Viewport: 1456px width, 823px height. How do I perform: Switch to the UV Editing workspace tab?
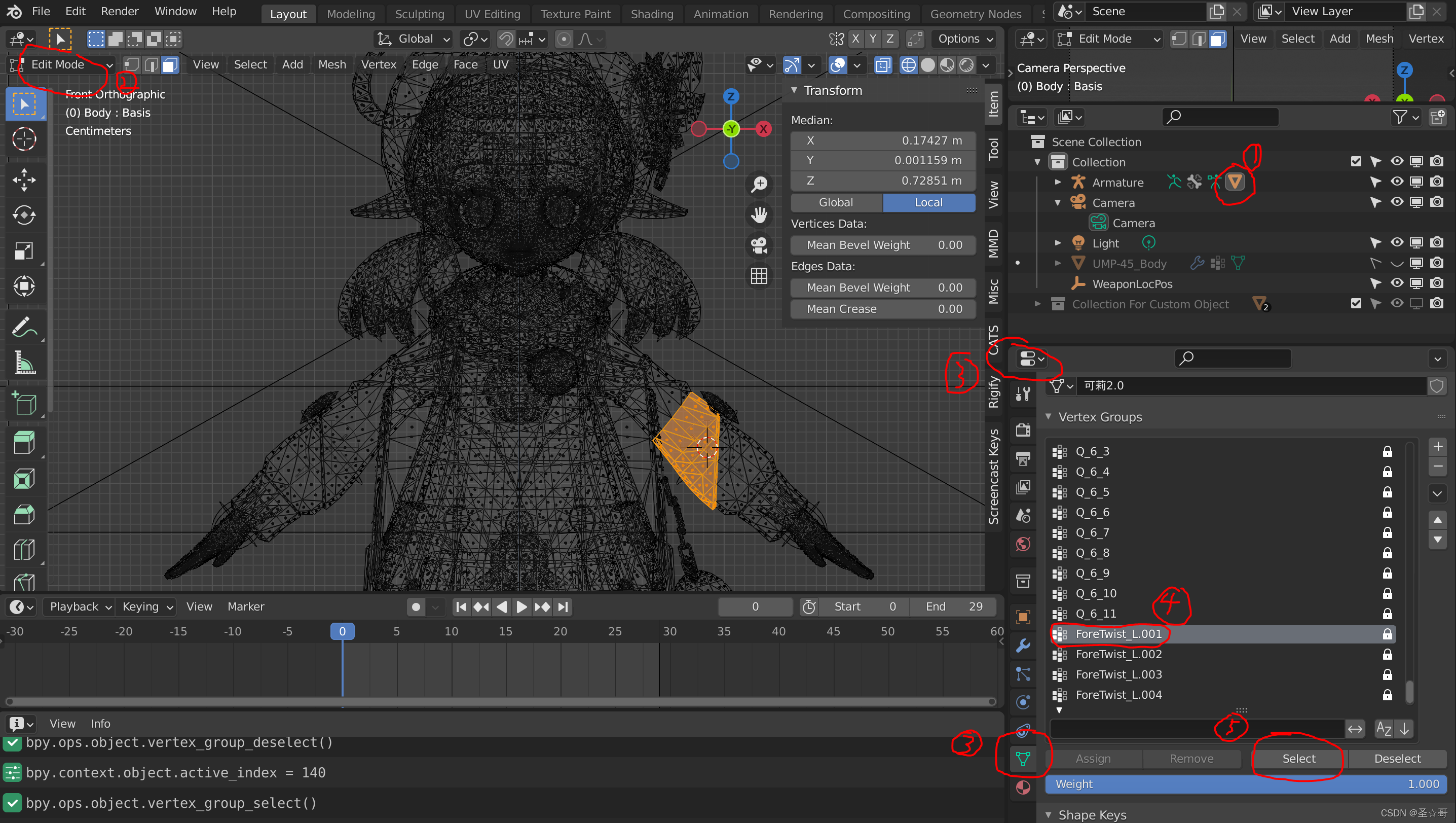tap(492, 14)
